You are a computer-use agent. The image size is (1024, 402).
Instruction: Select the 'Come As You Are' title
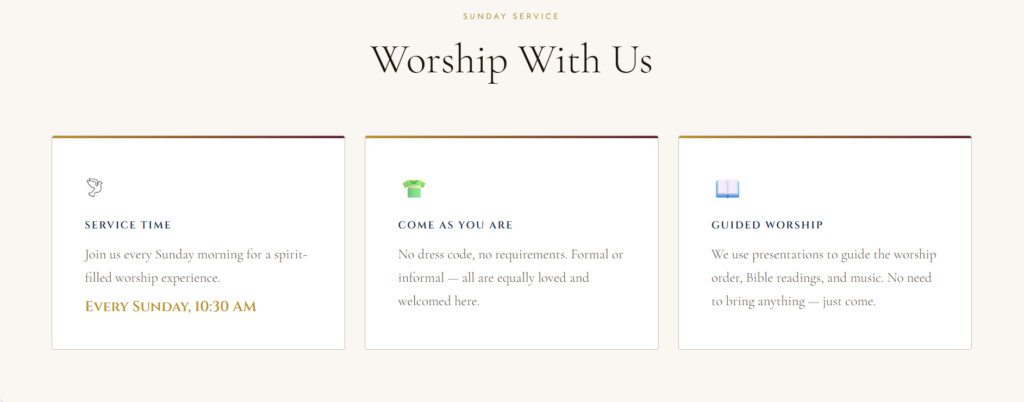pos(455,225)
